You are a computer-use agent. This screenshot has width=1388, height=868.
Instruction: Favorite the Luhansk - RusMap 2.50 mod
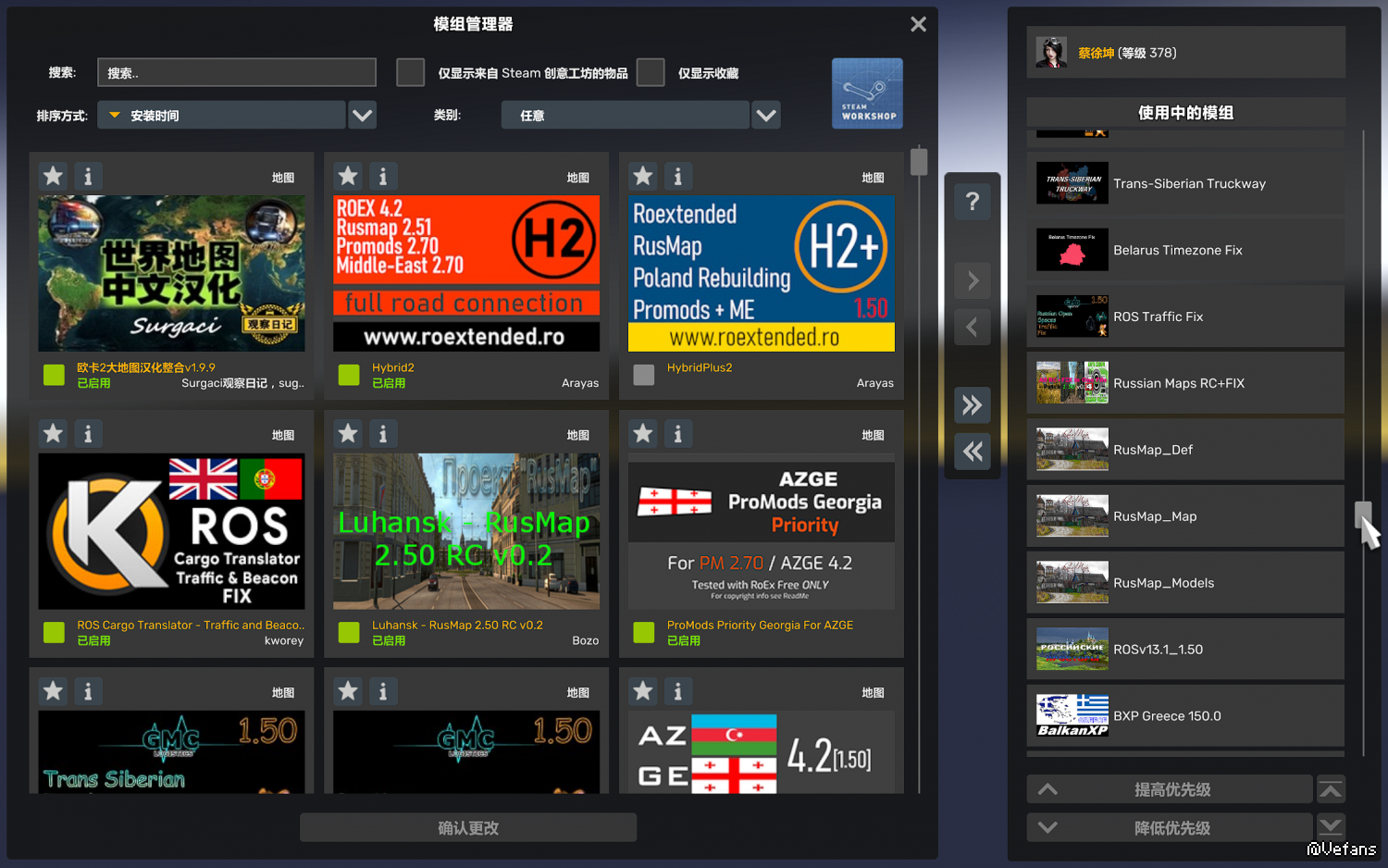click(349, 433)
